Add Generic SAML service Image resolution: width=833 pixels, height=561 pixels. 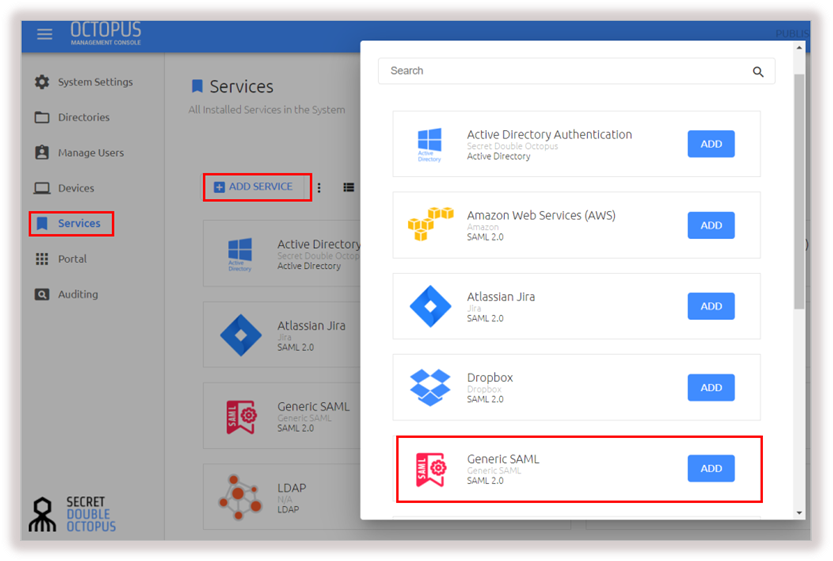[x=711, y=468]
